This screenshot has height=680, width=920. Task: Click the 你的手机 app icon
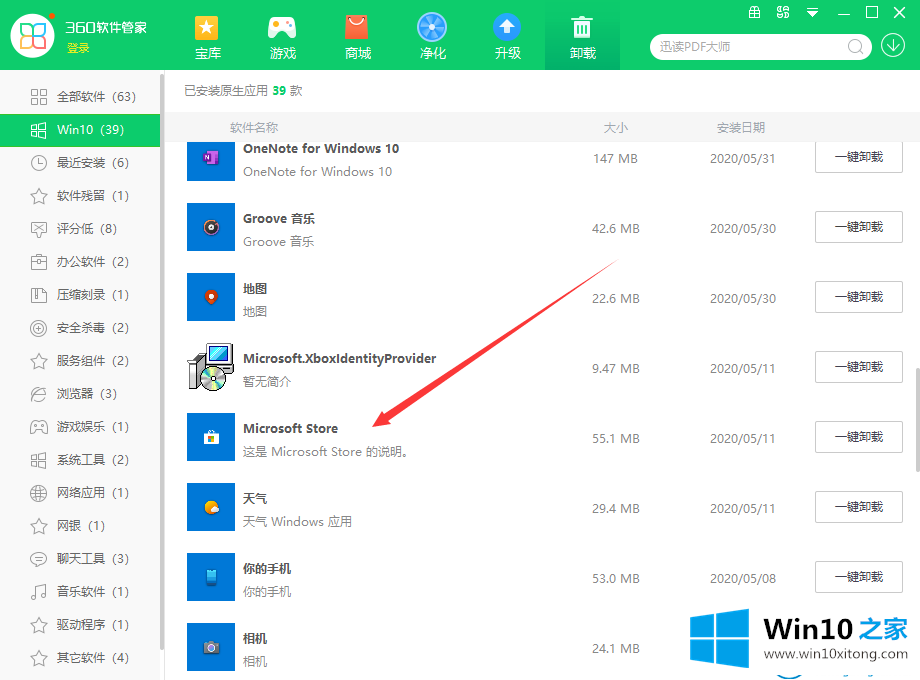(211, 577)
